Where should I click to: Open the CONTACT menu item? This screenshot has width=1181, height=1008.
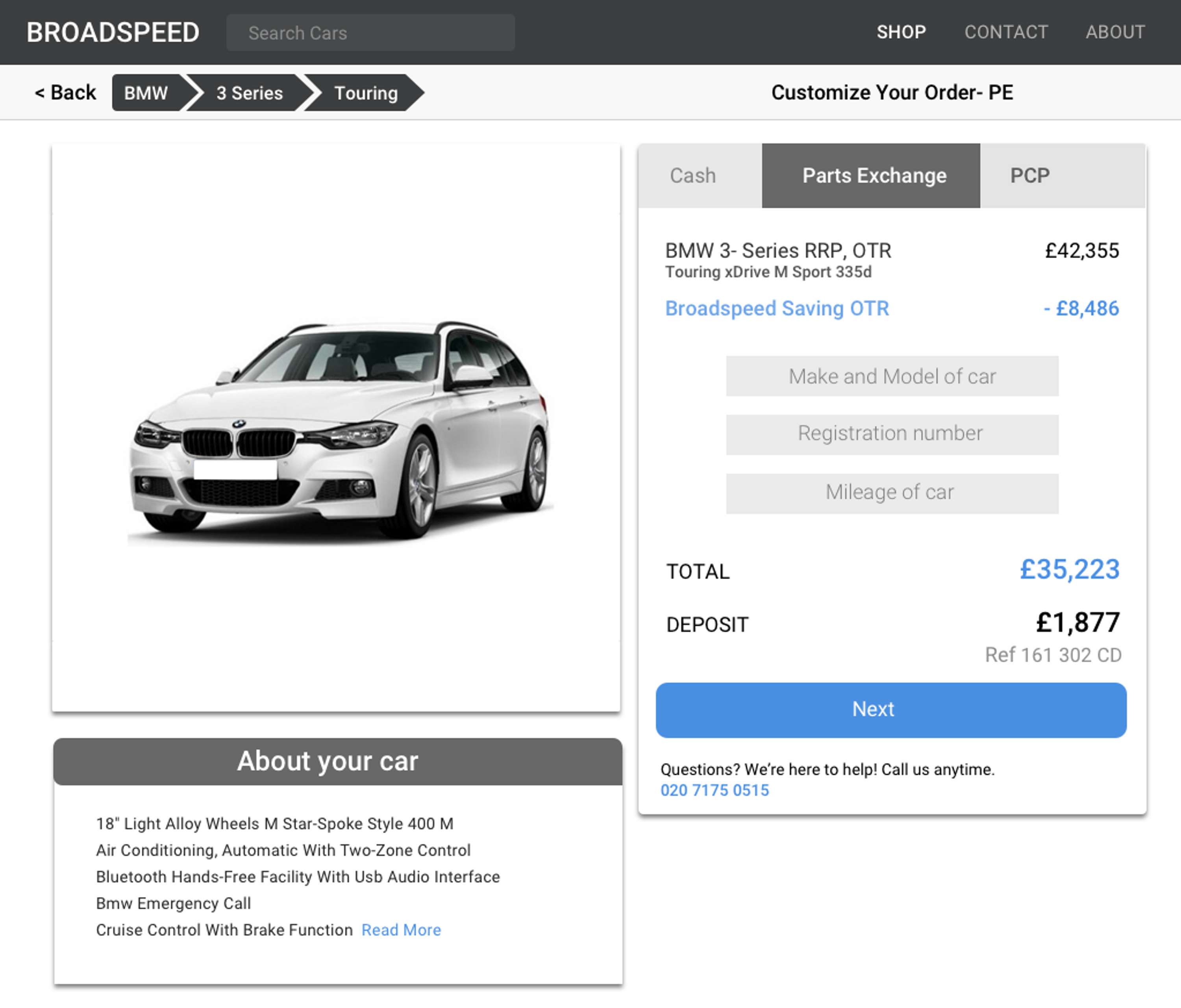point(1006,32)
